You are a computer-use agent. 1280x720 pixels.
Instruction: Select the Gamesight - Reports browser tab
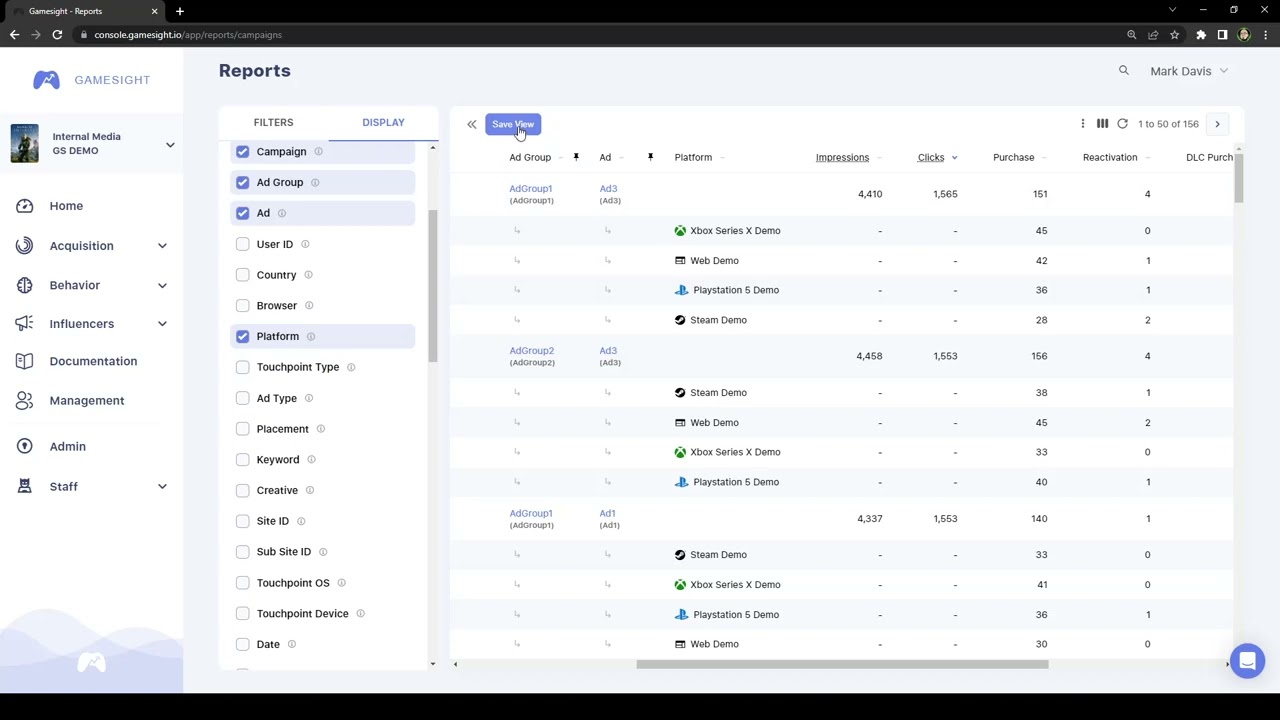click(x=85, y=11)
